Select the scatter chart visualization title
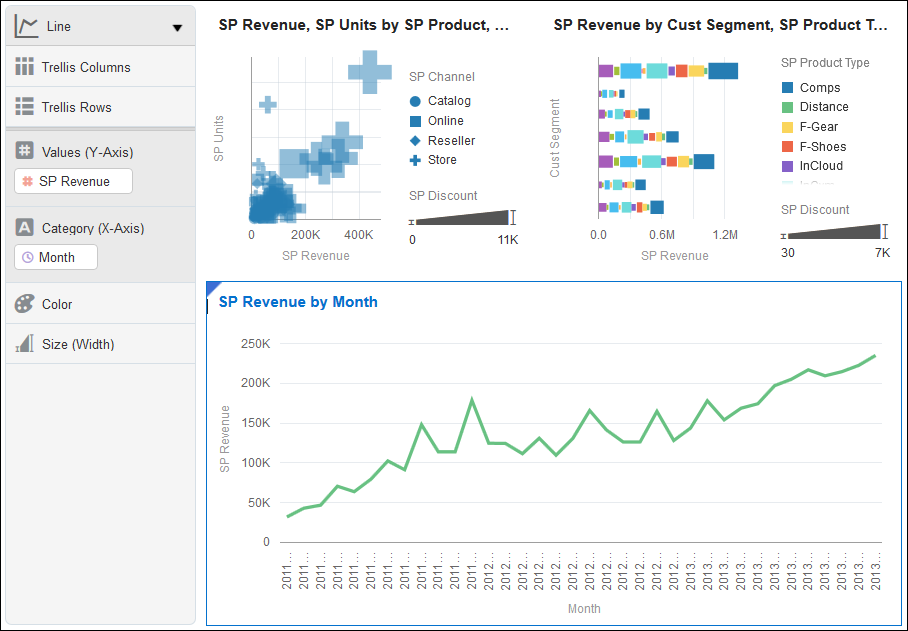Viewport: 908px width, 631px height. click(364, 25)
